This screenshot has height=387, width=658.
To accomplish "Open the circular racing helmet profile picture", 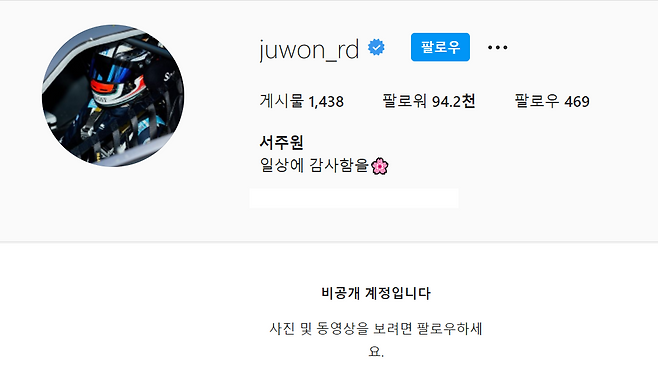I will click(x=113, y=96).
